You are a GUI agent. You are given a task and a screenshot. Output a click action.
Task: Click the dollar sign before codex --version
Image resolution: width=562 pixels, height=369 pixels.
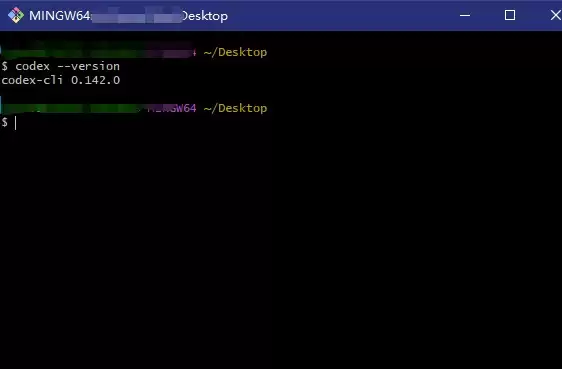pos(4,66)
